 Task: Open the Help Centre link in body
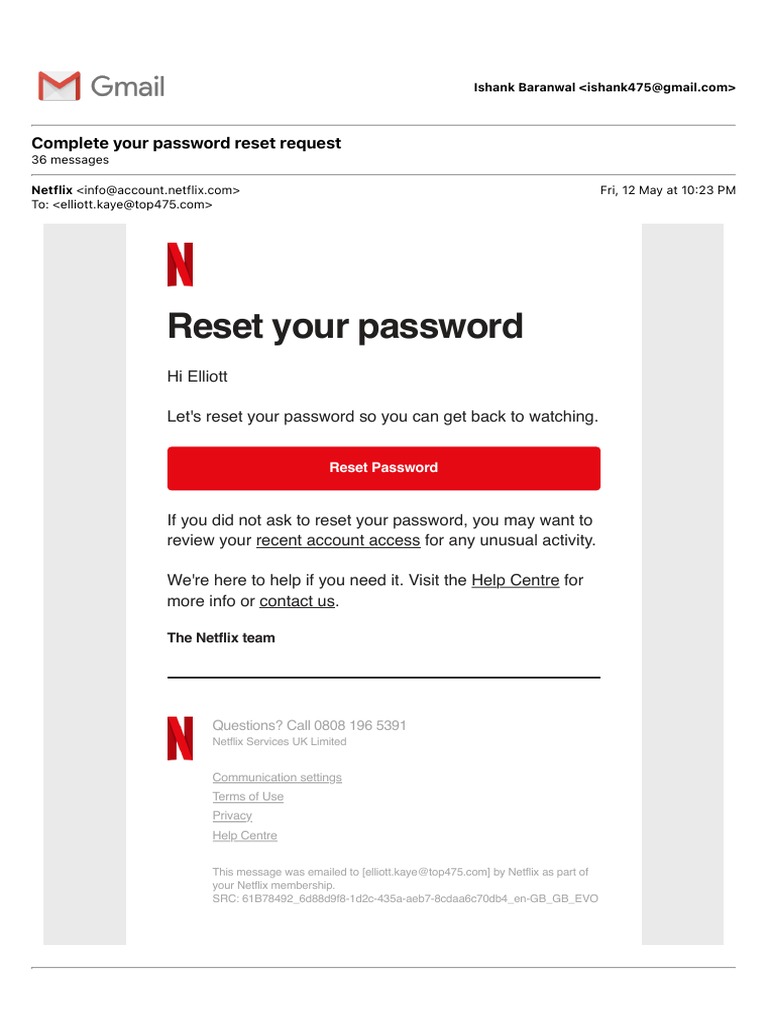tap(515, 581)
